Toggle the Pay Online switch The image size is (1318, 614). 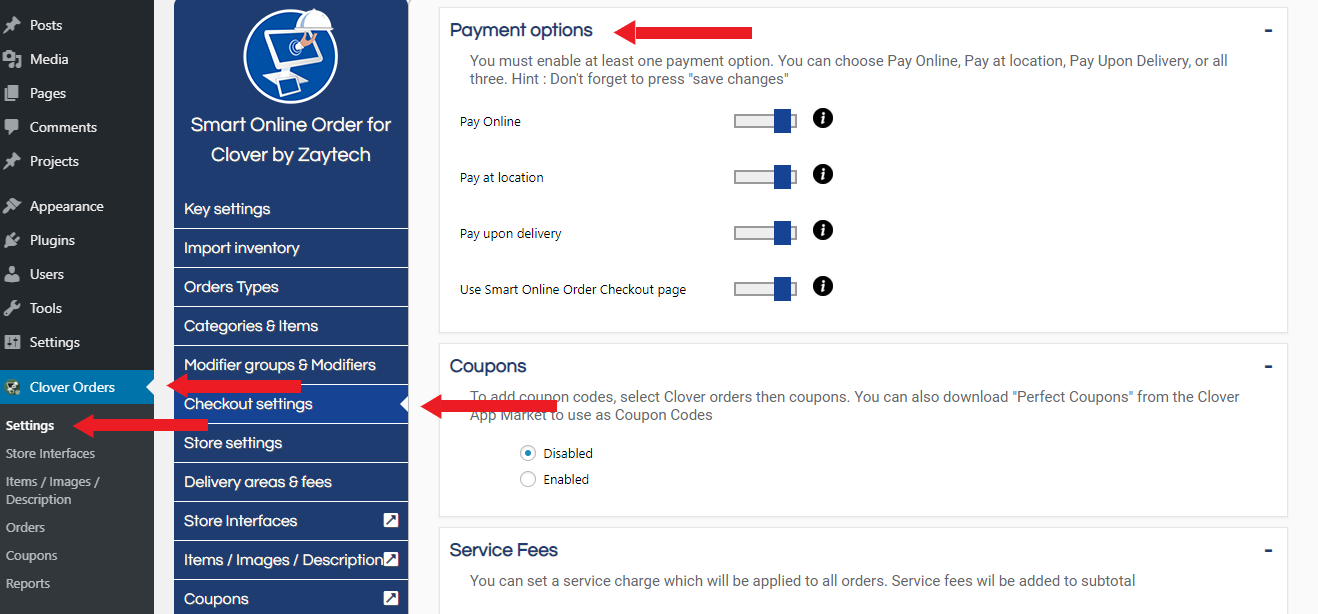(765, 121)
